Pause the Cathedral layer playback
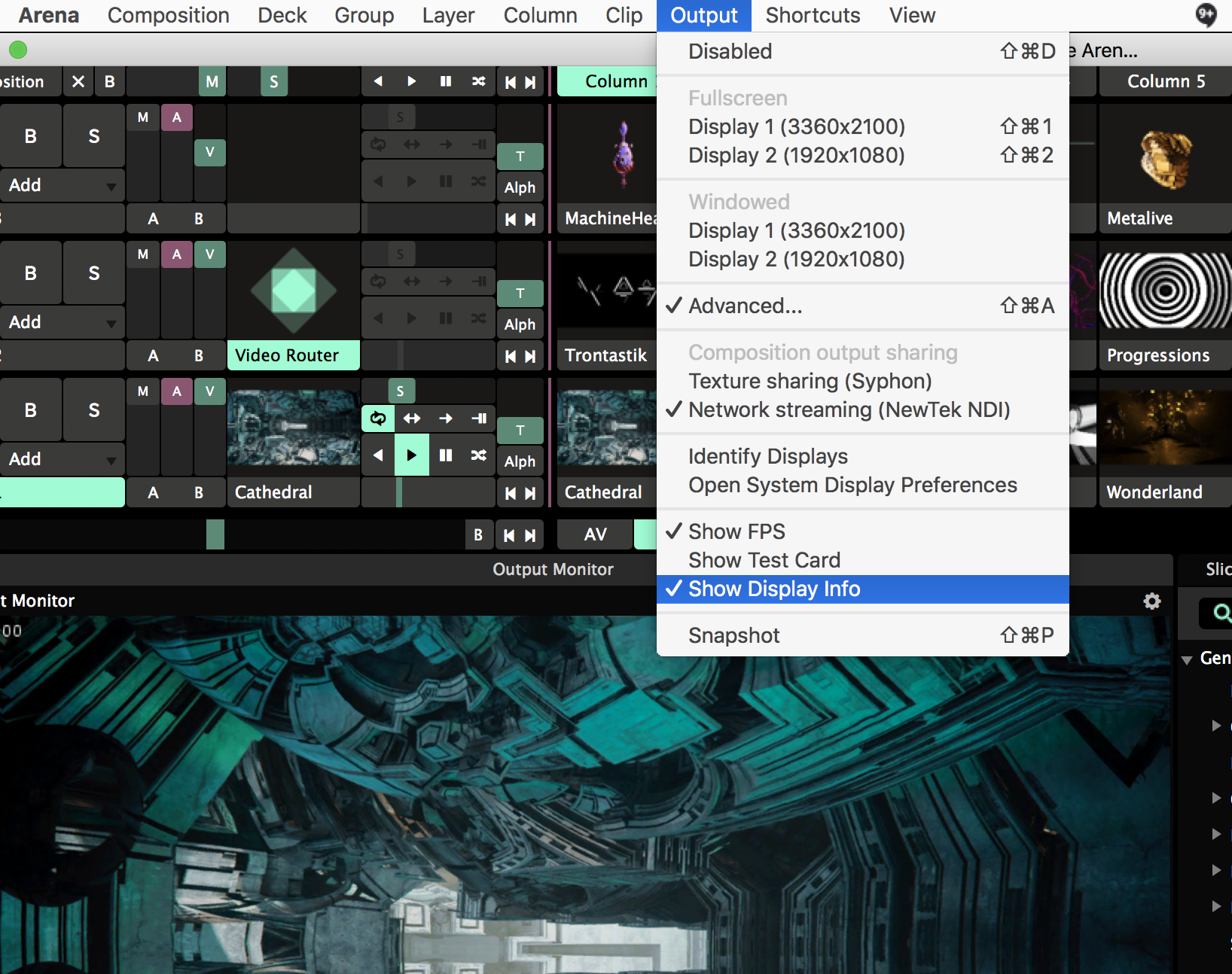1232x974 pixels. click(446, 455)
